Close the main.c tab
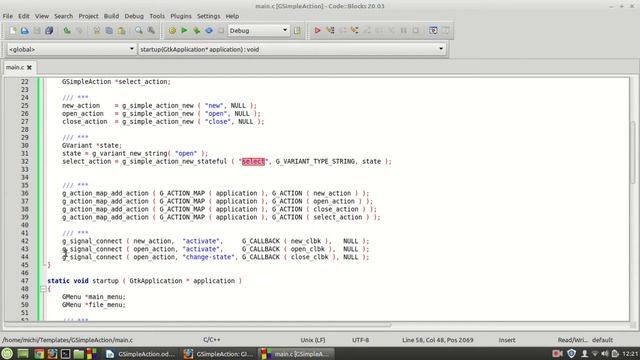Image resolution: width=640 pixels, height=360 pixels. pyautogui.click(x=29, y=67)
